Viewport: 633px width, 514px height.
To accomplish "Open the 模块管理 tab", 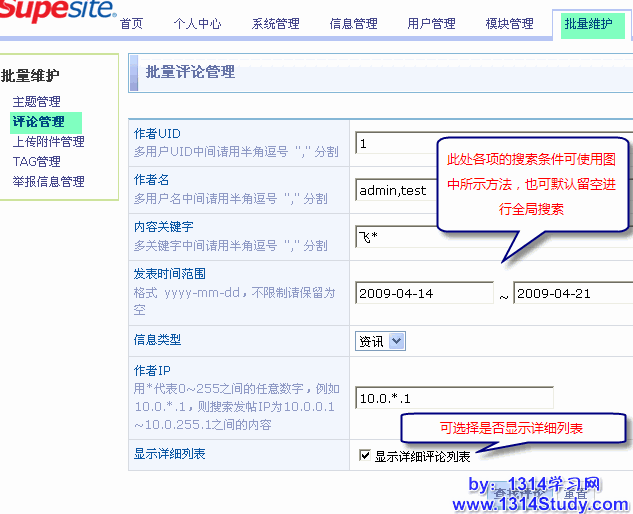I will (509, 24).
